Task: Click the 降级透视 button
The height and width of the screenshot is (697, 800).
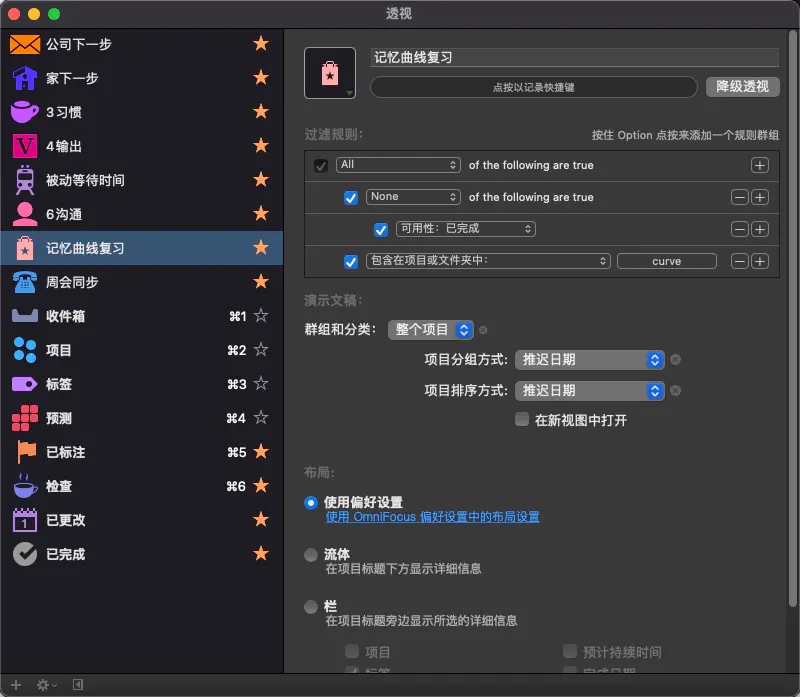Action: coord(741,87)
